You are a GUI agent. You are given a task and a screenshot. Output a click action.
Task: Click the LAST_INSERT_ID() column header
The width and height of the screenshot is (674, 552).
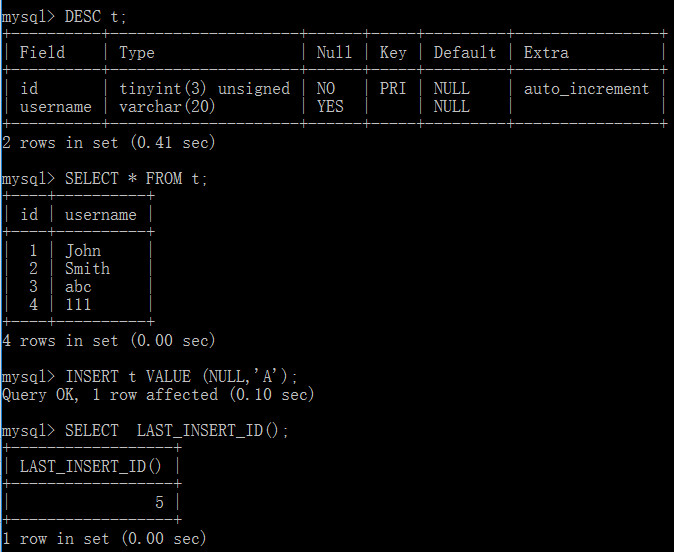tap(91, 467)
